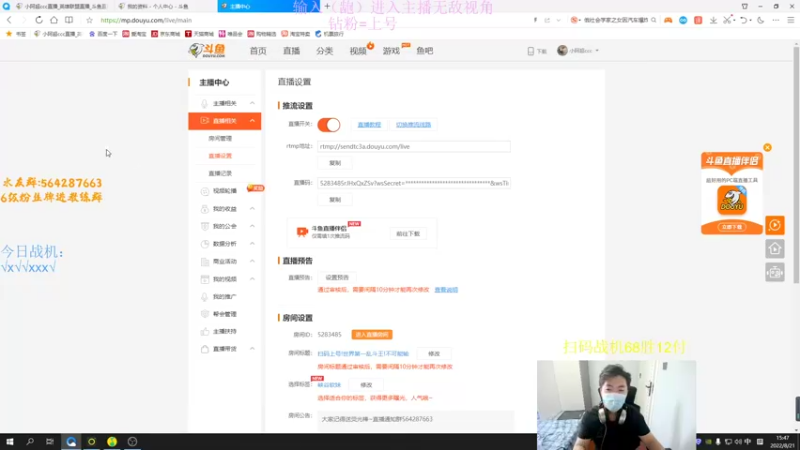Screen dimensions: 800x450
Task: Expand the 数据分析 sidebar section
Action: pyautogui.click(x=252, y=243)
